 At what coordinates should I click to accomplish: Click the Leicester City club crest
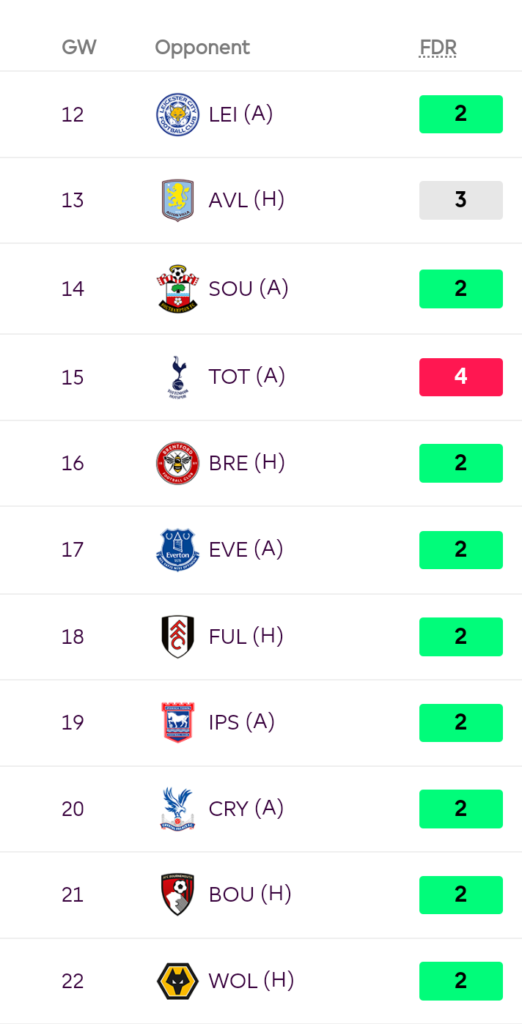178,114
